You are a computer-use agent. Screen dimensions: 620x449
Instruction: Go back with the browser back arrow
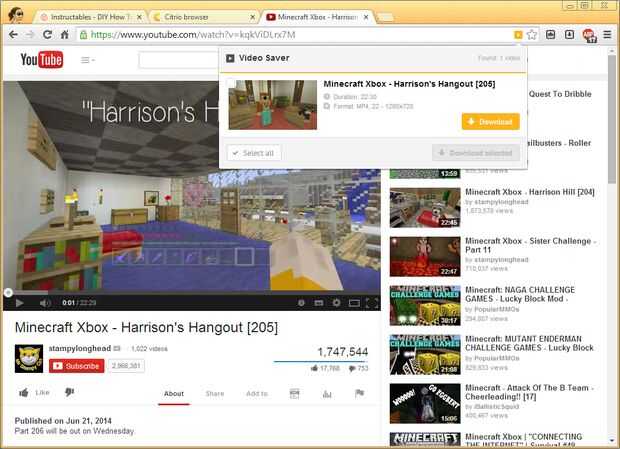pos(13,35)
